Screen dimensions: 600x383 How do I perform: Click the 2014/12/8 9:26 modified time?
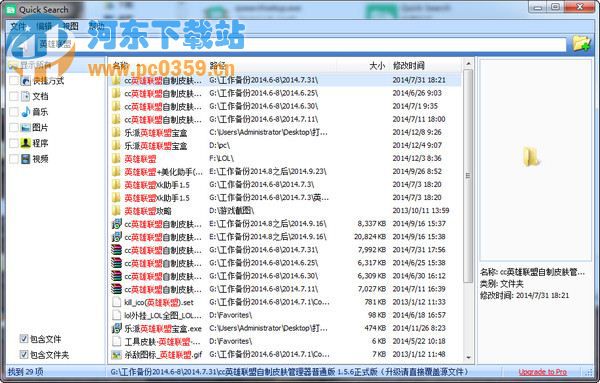pyautogui.click(x=417, y=132)
